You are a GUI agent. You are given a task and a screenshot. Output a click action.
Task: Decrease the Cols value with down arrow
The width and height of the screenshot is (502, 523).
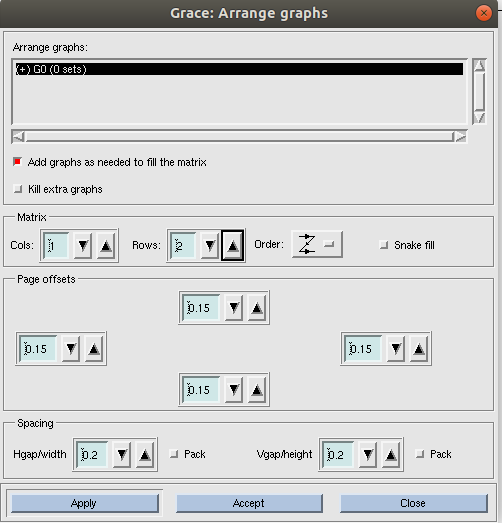click(83, 246)
